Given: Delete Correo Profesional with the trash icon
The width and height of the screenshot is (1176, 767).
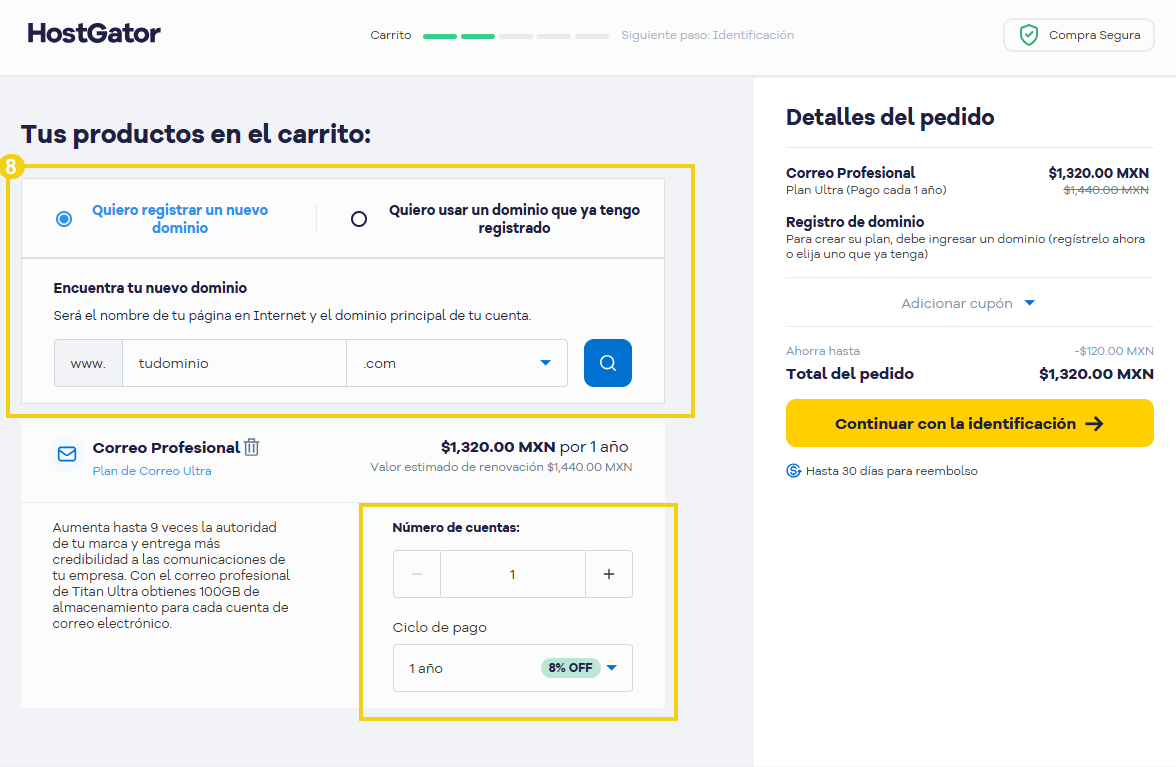Looking at the screenshot, I should click(x=252, y=447).
